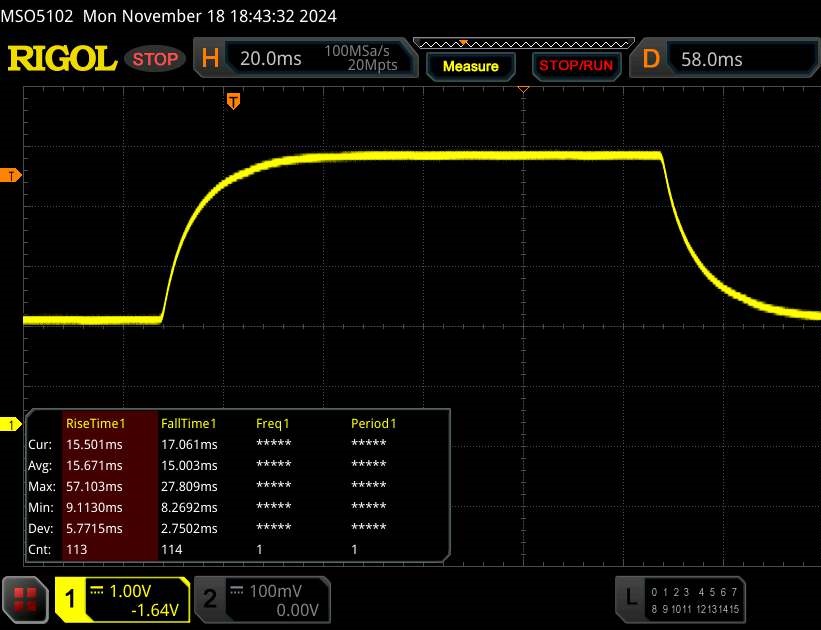Click RiseTime1 deviation value 5.7715ms
This screenshot has height=630, width=821.
tap(94, 528)
